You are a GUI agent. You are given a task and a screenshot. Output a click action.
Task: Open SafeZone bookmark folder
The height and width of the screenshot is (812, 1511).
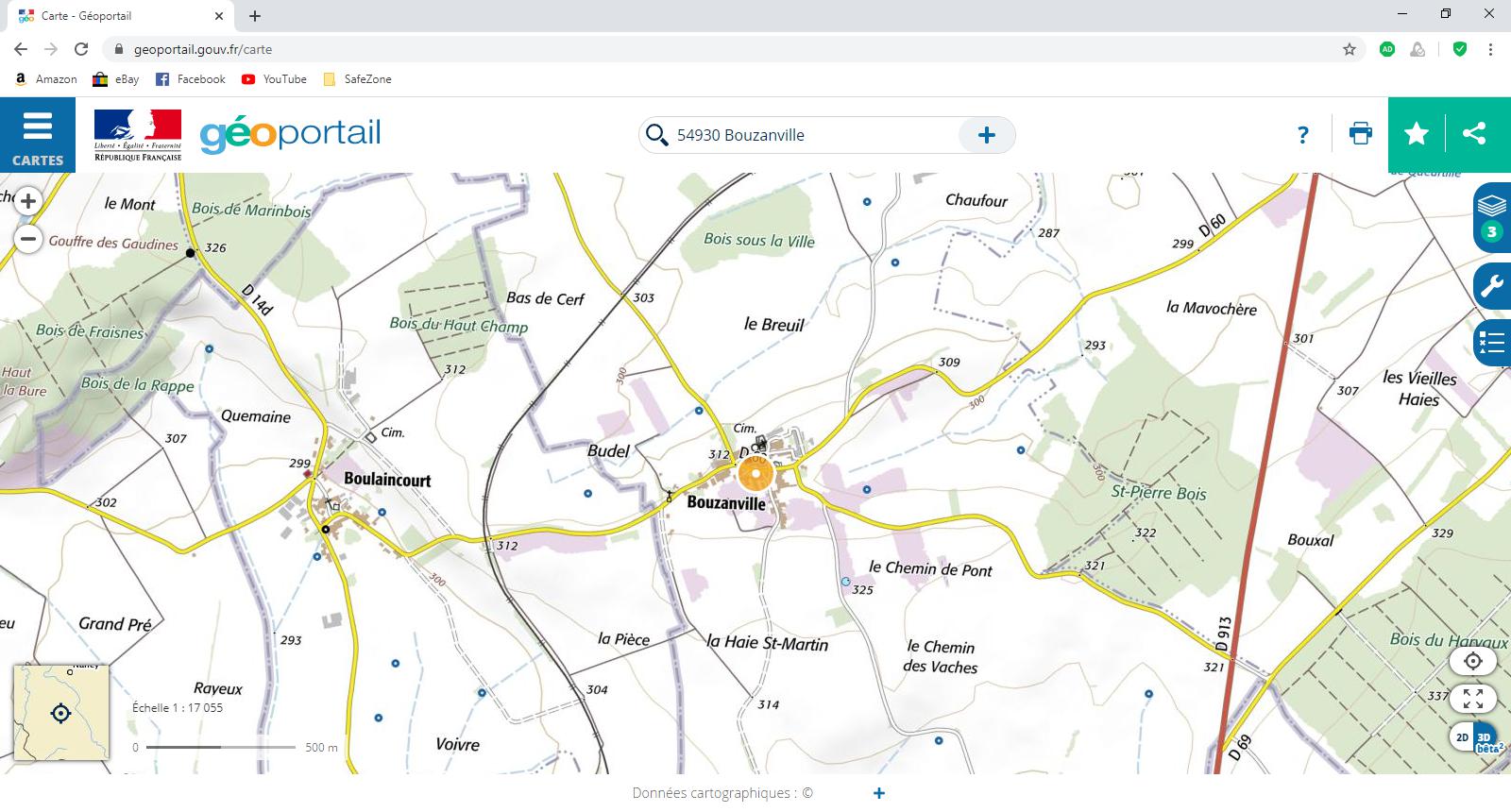[x=357, y=79]
